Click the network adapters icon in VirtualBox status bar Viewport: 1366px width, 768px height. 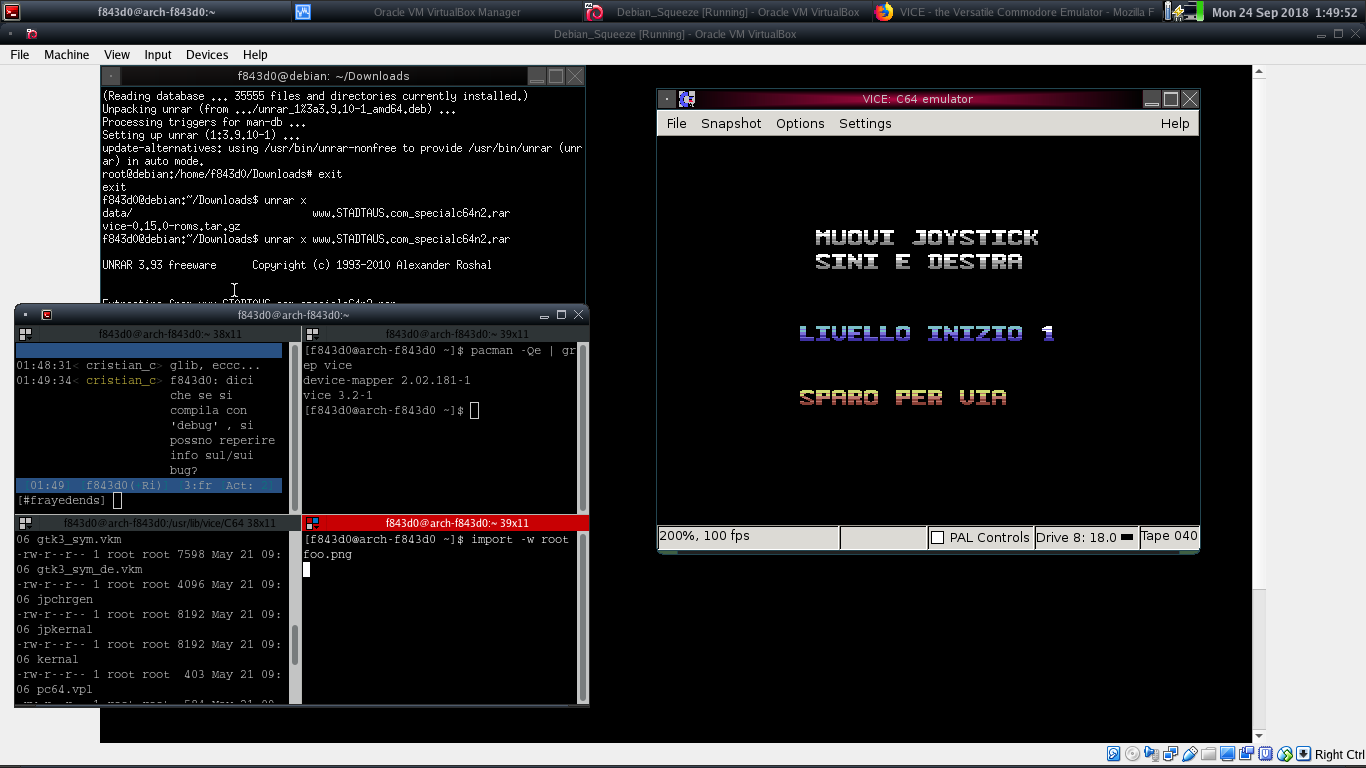[1171, 754]
